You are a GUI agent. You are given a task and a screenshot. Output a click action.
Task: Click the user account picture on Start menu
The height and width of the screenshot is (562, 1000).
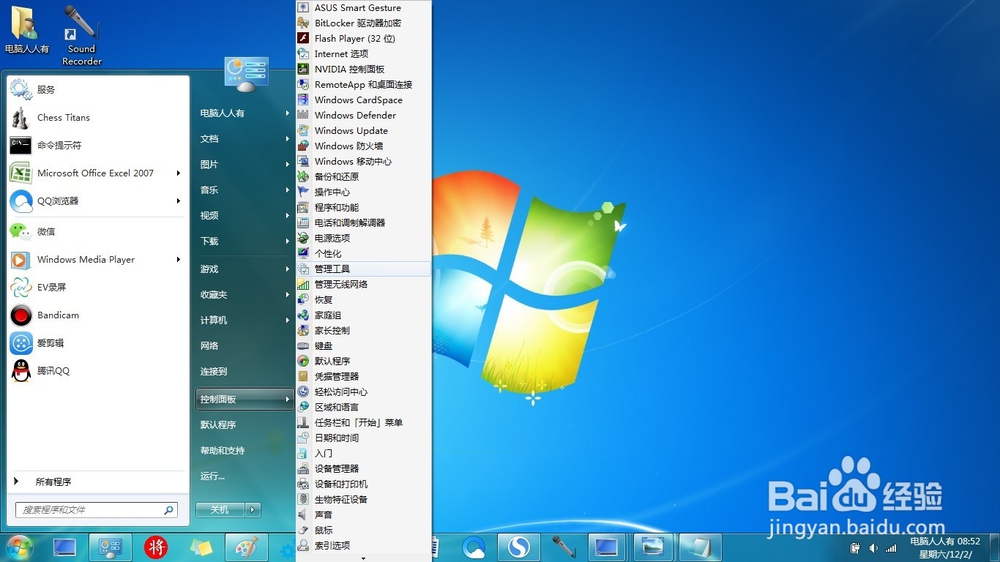246,74
